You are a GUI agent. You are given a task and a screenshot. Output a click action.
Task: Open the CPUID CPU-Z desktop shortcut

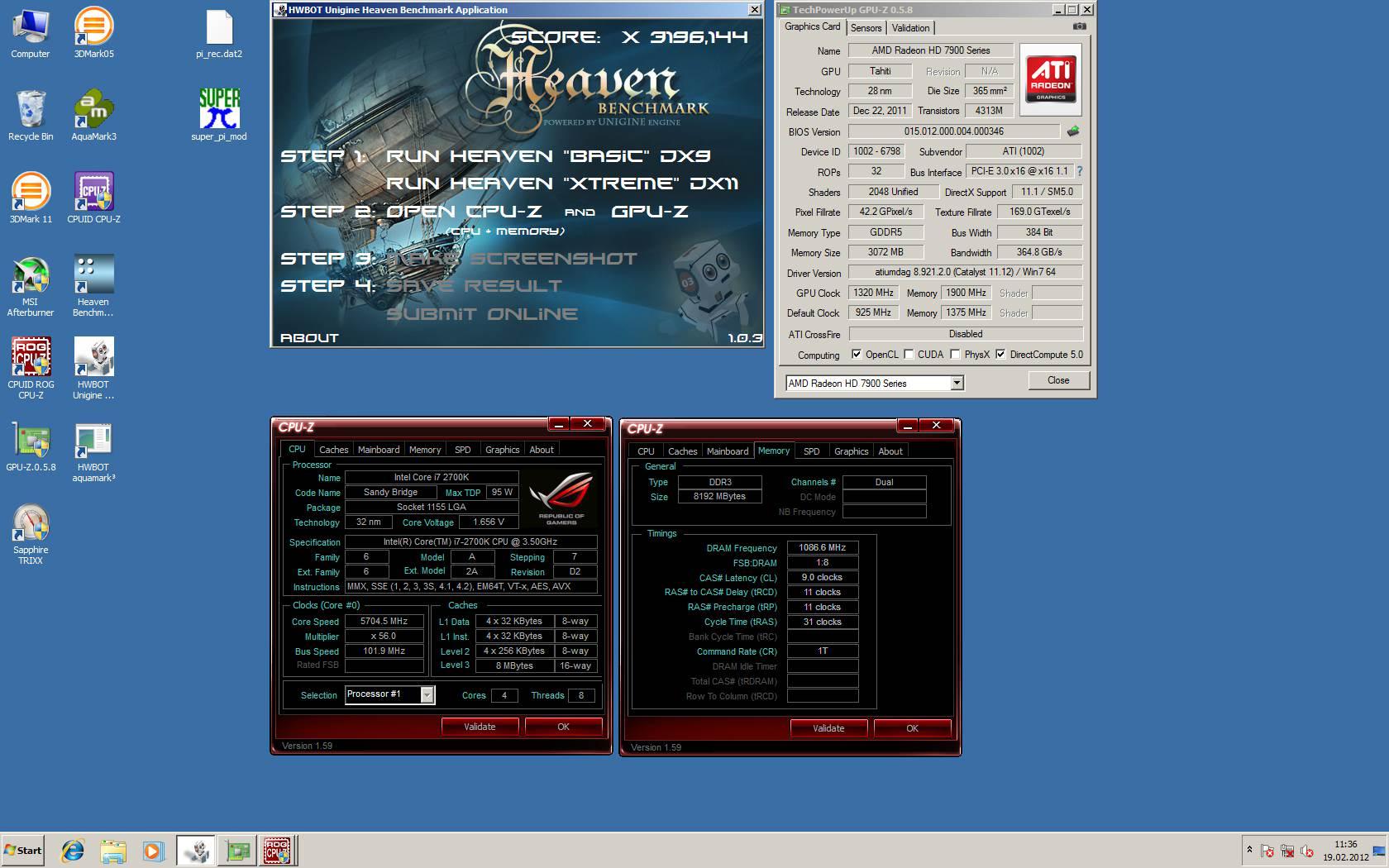93,198
